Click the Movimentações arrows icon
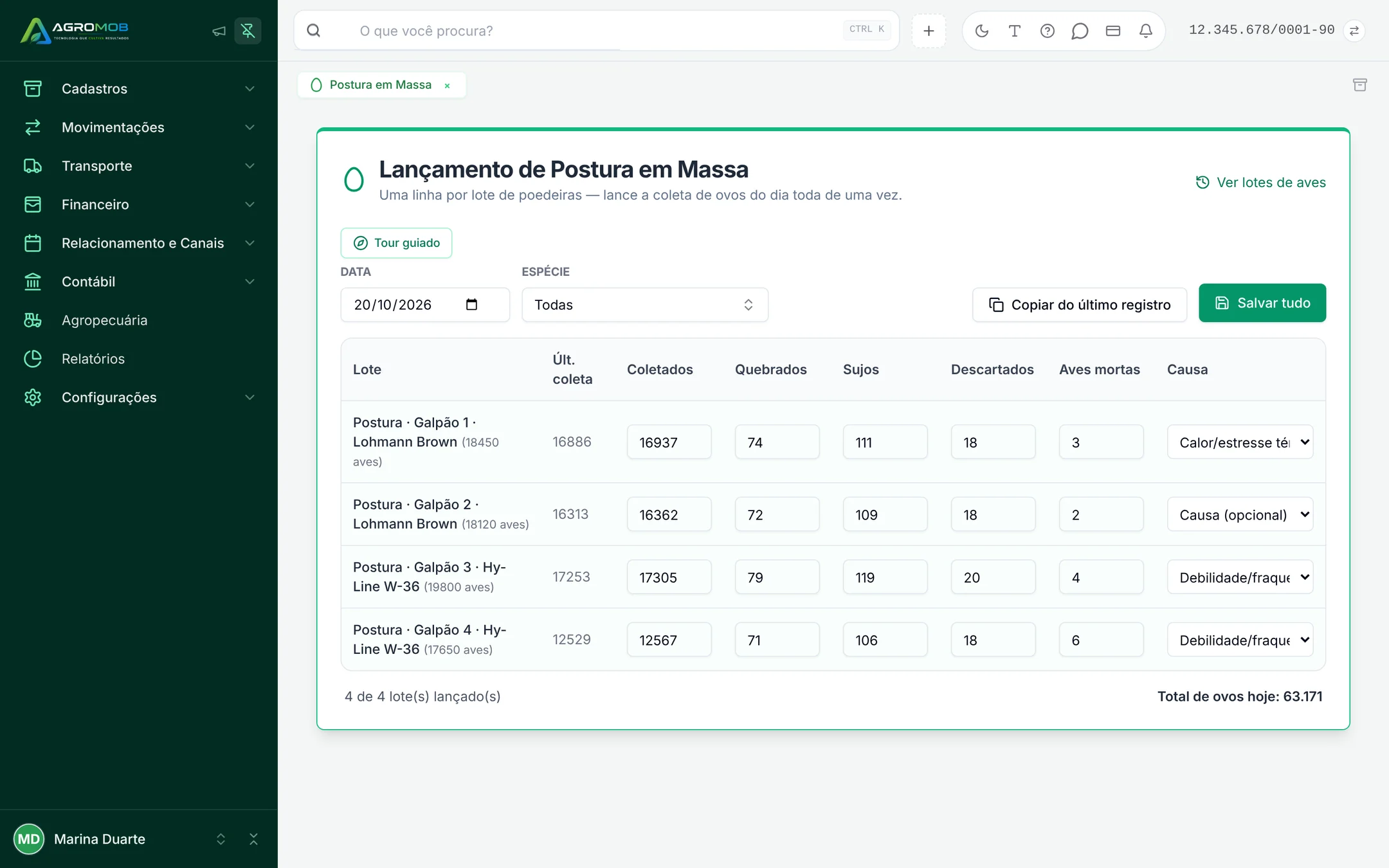The width and height of the screenshot is (1389, 868). point(33,127)
